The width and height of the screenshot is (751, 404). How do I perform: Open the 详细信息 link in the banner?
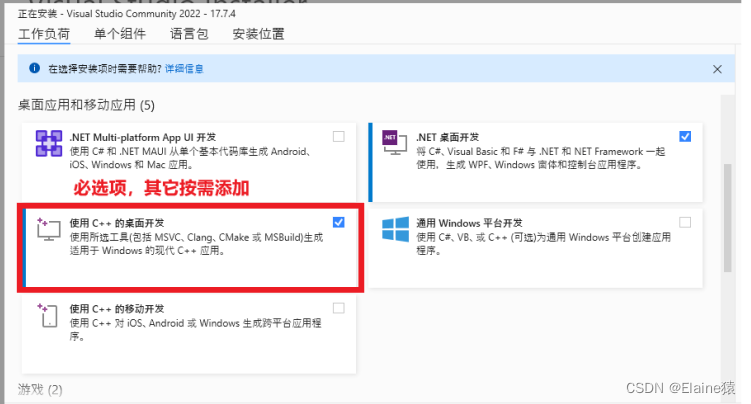coord(184,69)
